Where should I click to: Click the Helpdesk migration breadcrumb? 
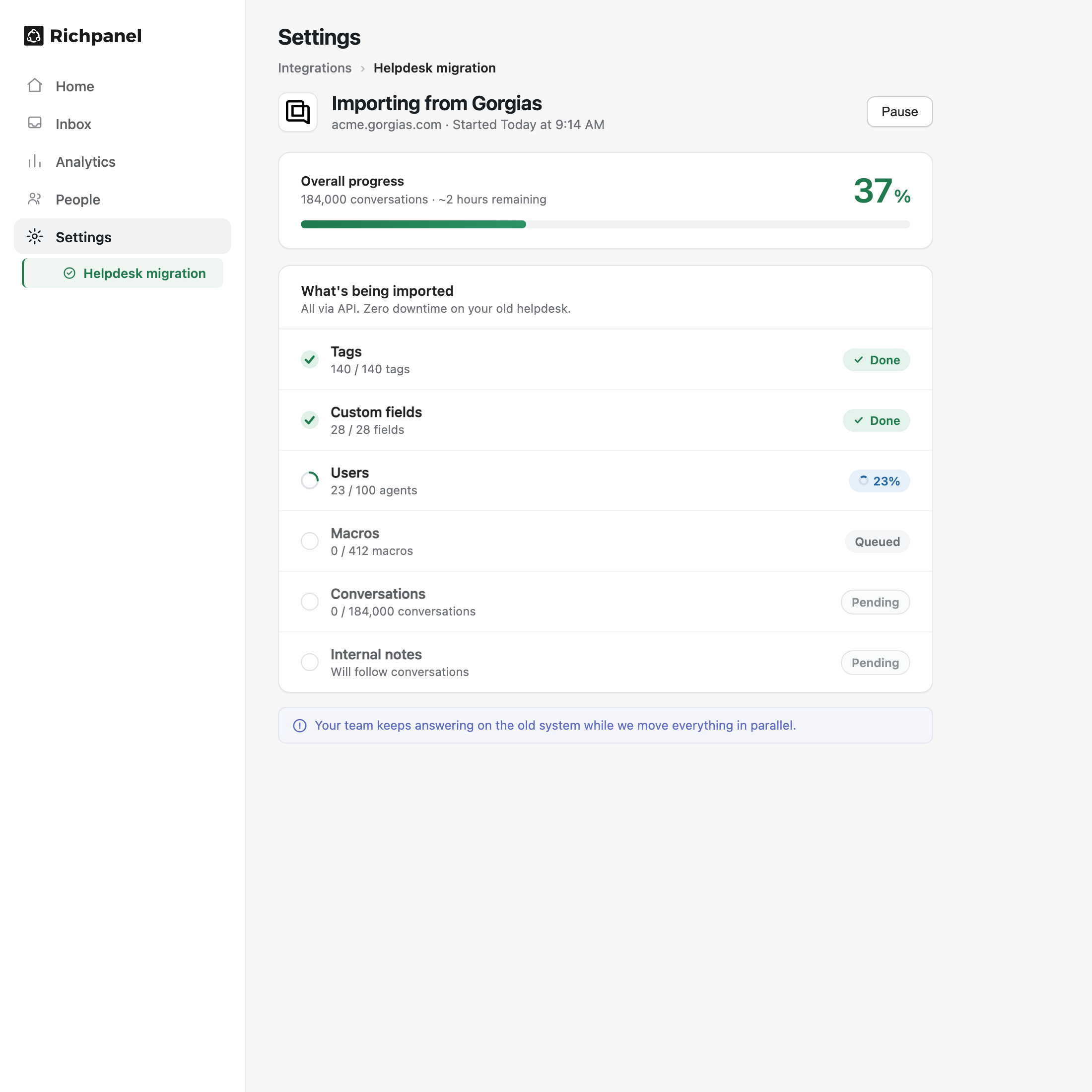coord(435,68)
